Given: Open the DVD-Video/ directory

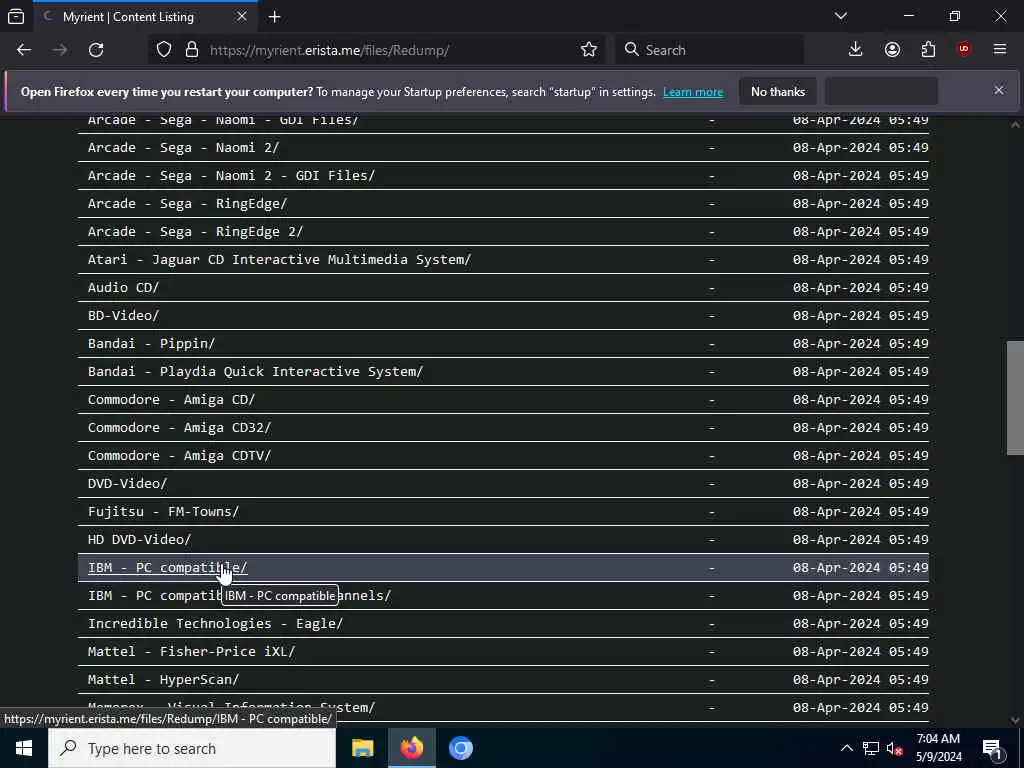Looking at the screenshot, I should (127, 484).
